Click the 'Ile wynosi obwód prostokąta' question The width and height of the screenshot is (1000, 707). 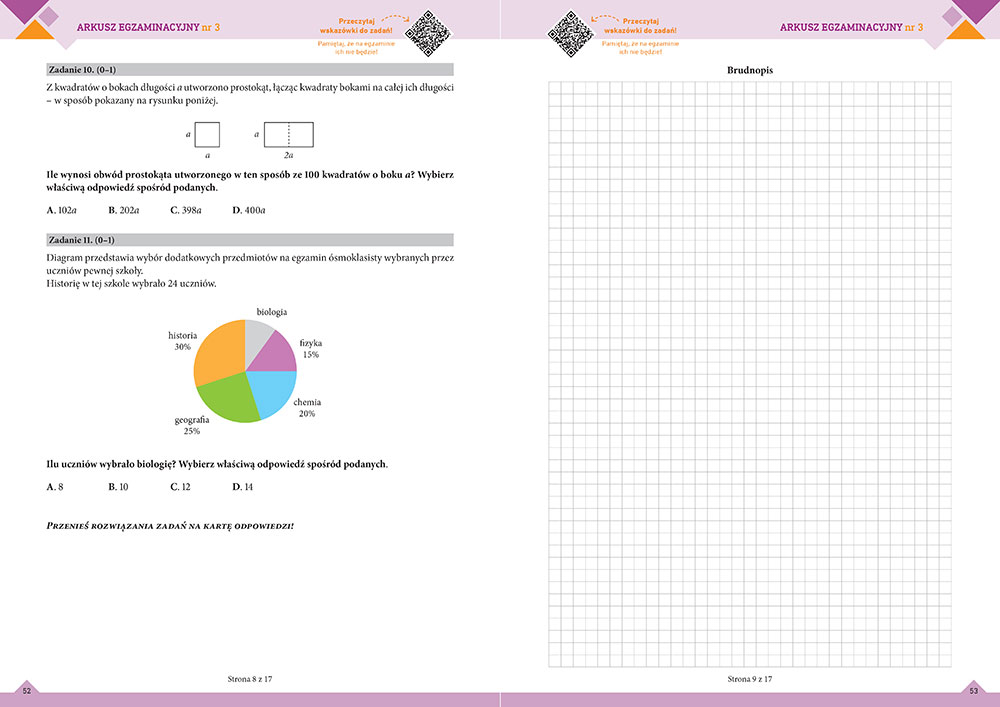(250, 181)
